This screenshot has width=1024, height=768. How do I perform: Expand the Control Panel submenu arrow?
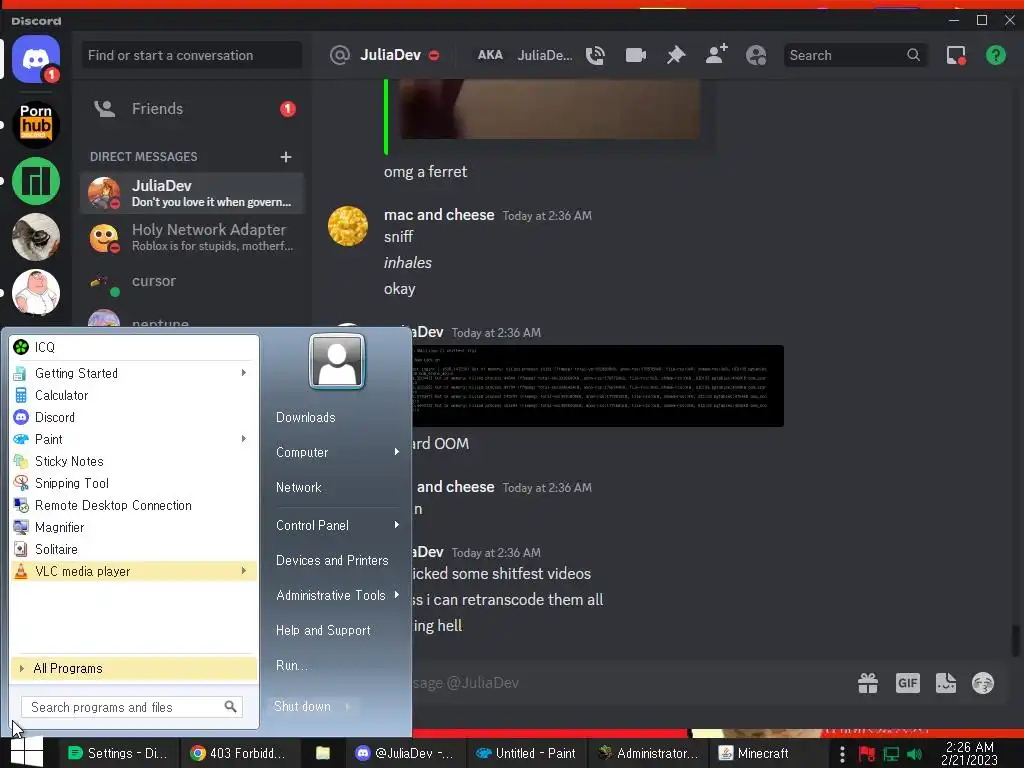[396, 525]
